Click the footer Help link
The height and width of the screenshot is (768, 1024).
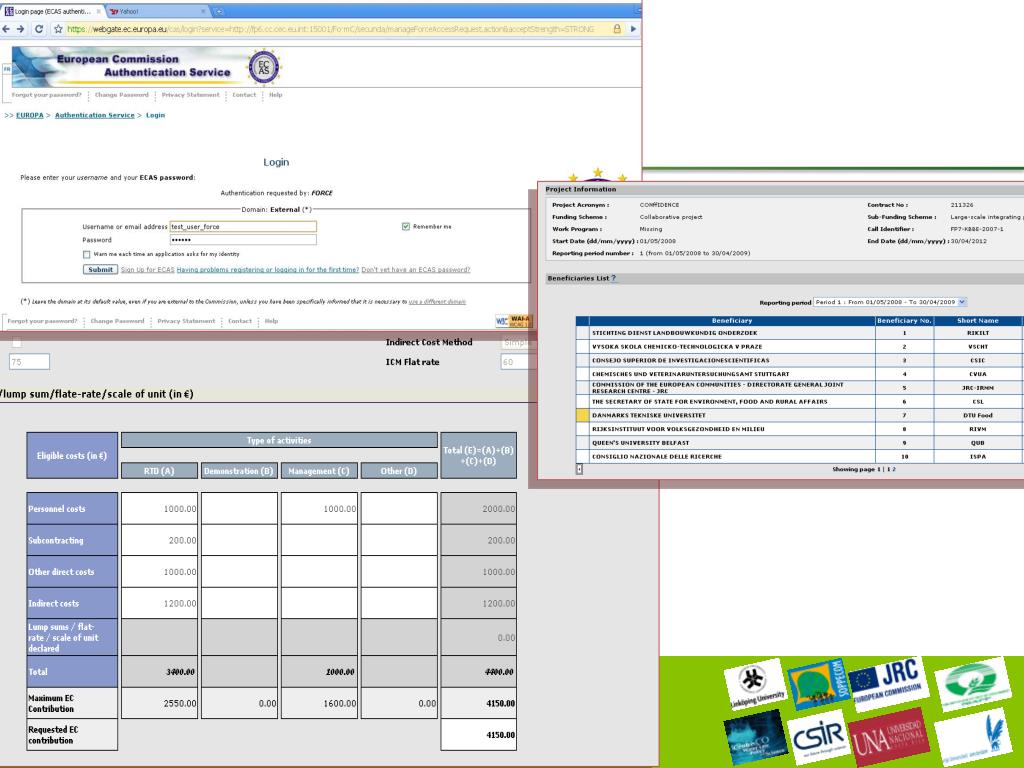(x=271, y=321)
